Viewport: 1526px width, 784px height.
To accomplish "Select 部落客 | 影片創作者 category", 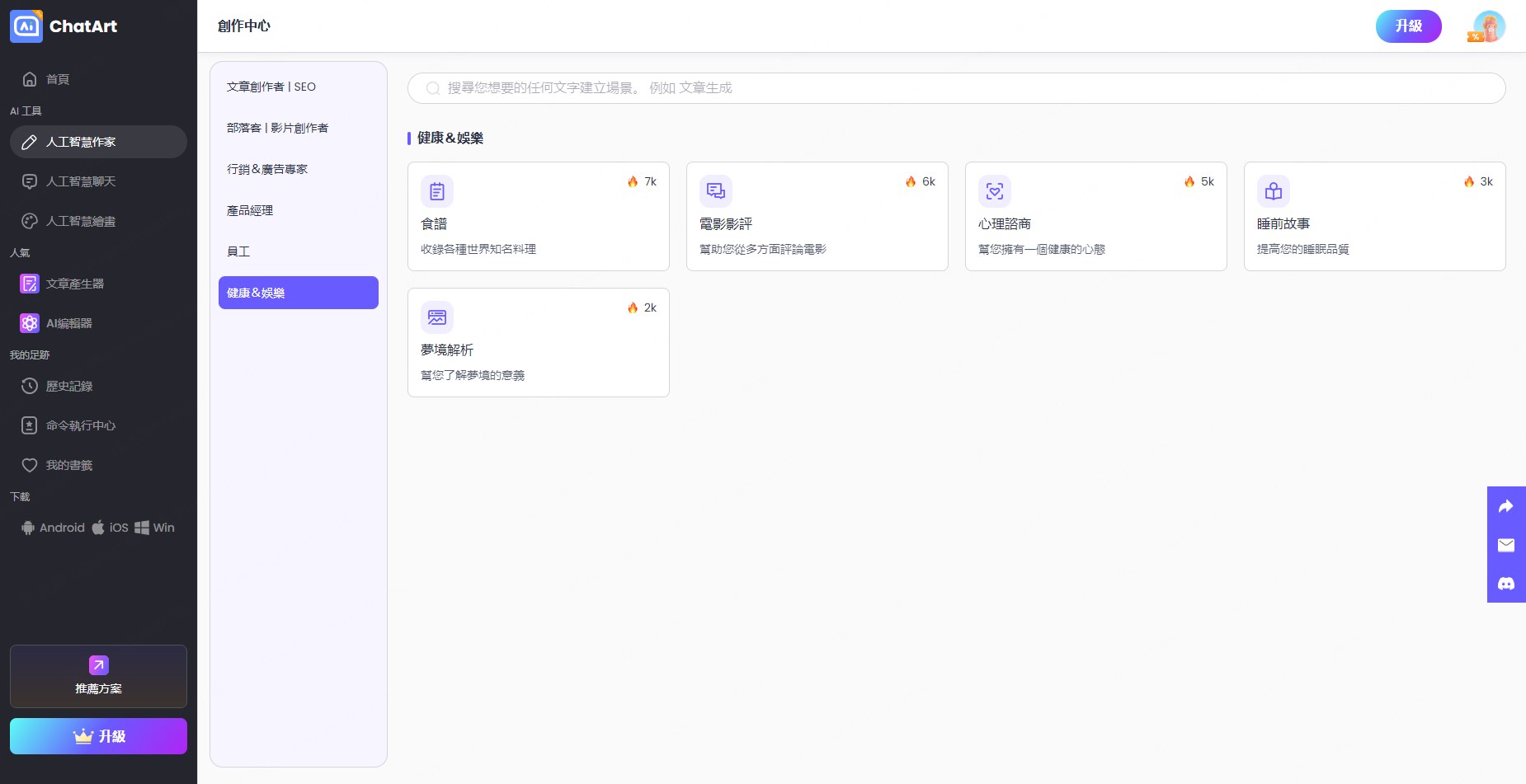I will click(299, 128).
